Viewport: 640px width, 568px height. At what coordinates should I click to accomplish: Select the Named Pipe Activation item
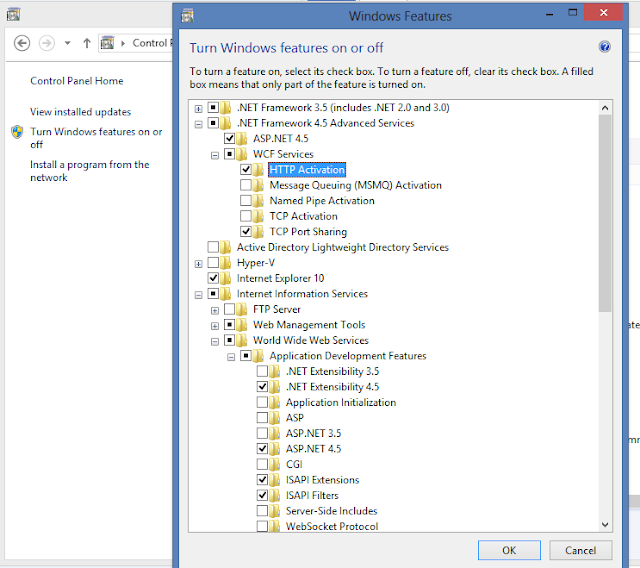pos(322,200)
